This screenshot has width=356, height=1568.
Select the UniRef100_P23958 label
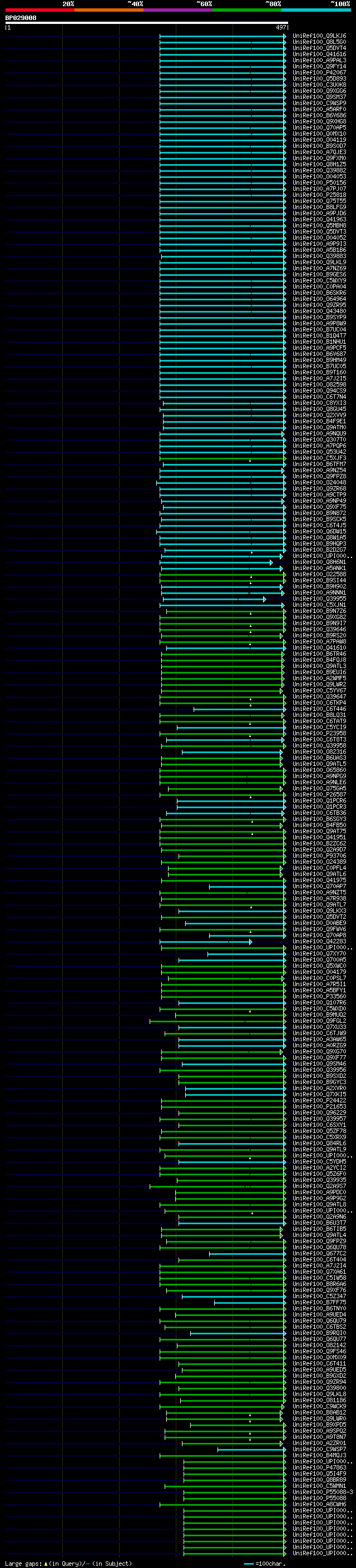tap(319, 734)
